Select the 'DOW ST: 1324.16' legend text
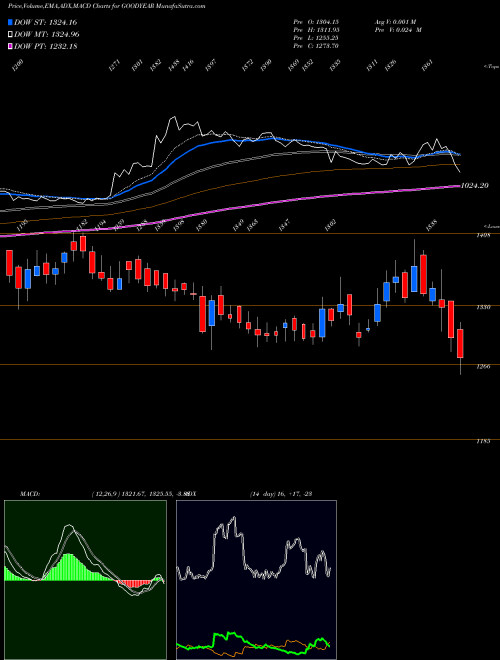500x660 pixels. pyautogui.click(x=45, y=22)
